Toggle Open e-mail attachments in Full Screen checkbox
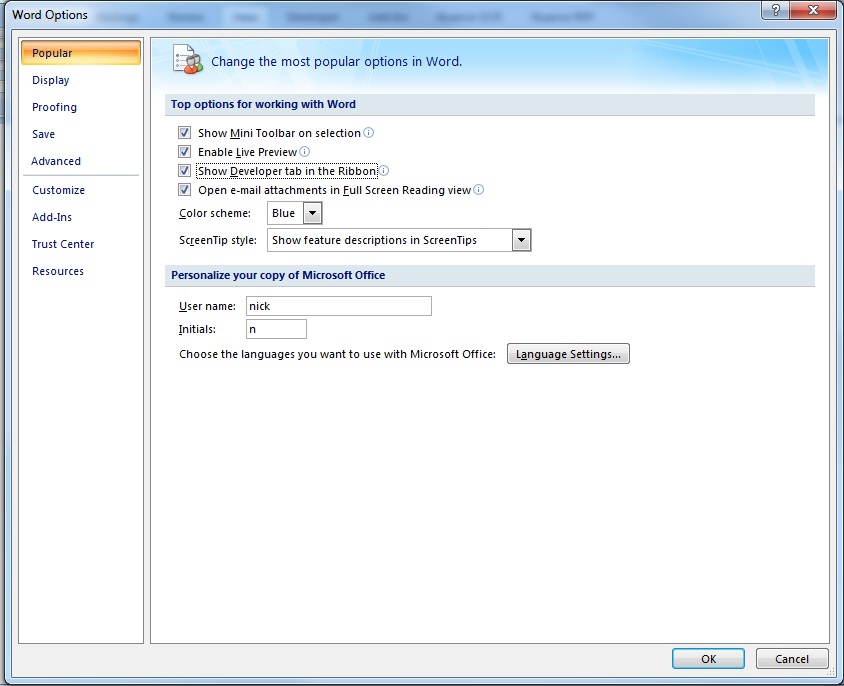This screenshot has height=686, width=844. 184,190
